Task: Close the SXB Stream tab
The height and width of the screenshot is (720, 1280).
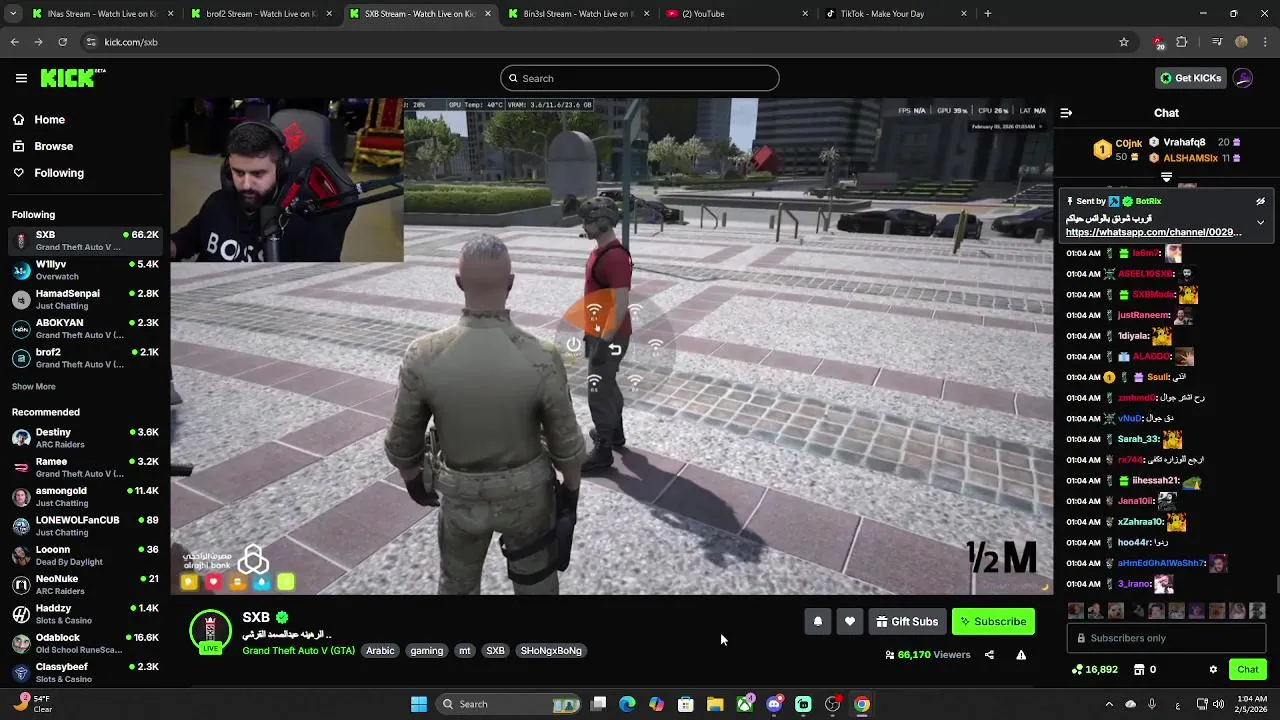Action: pos(488,14)
